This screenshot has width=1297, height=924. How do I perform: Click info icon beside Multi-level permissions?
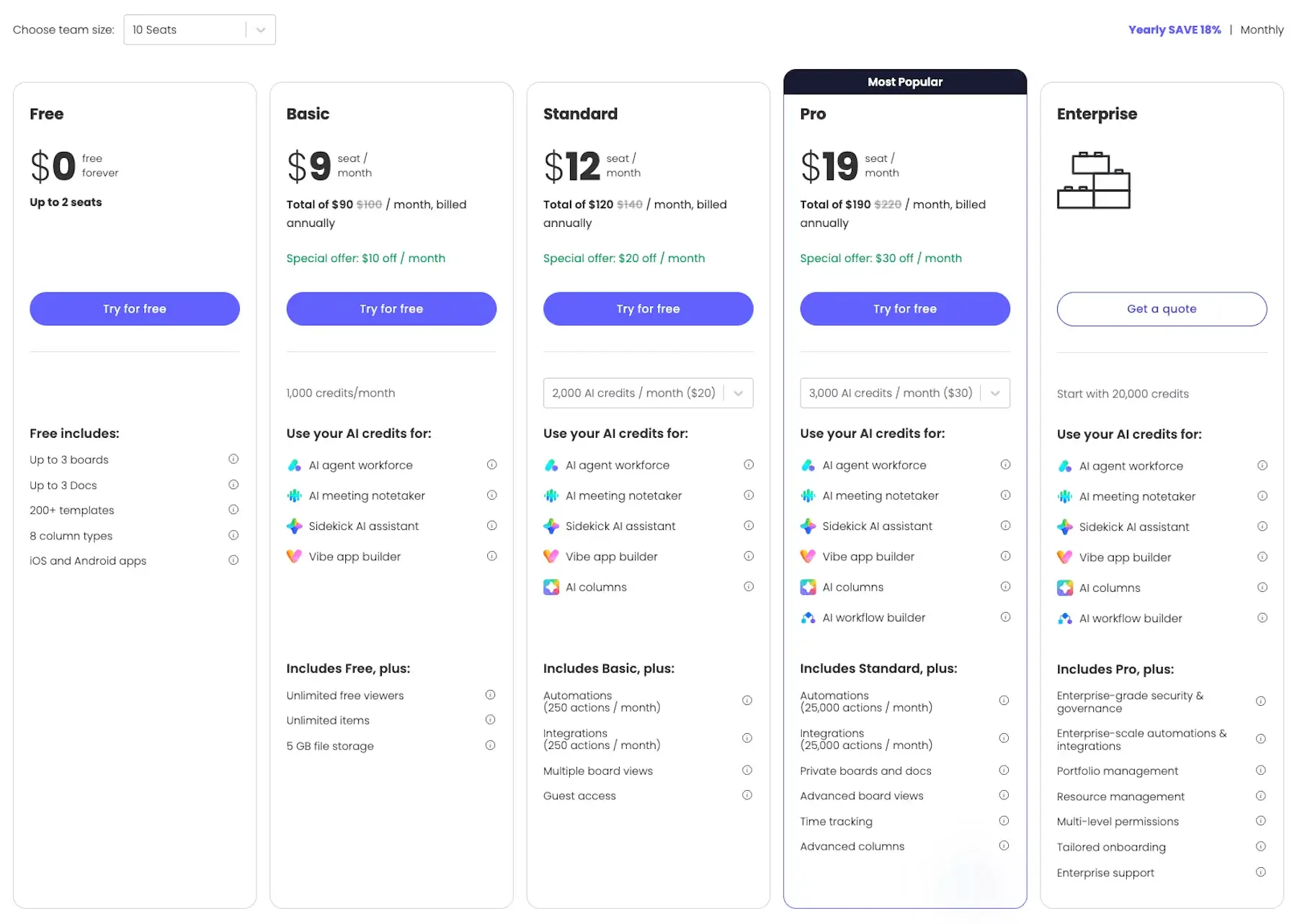(1261, 820)
